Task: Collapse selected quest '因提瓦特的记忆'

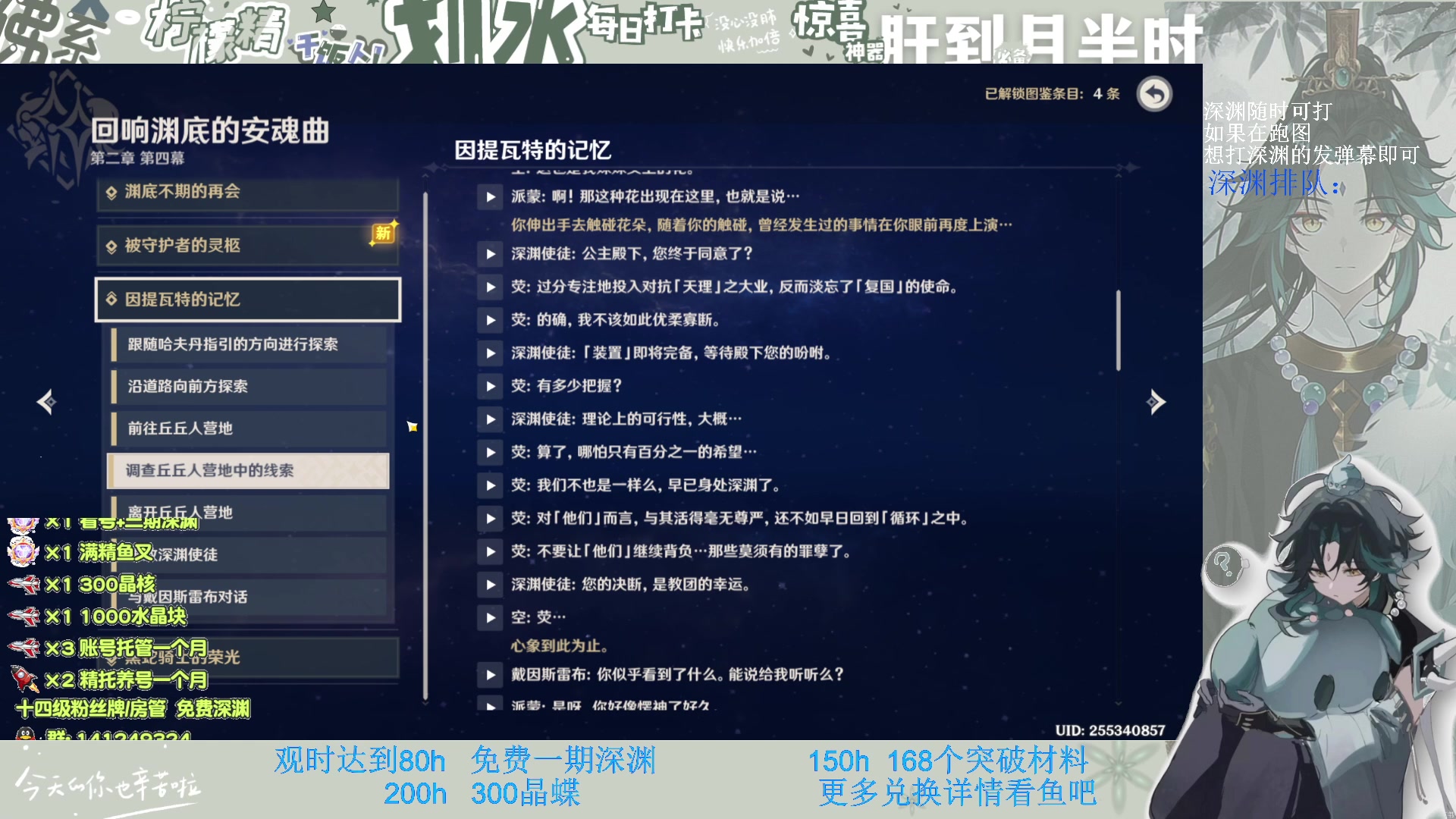Action: [248, 300]
